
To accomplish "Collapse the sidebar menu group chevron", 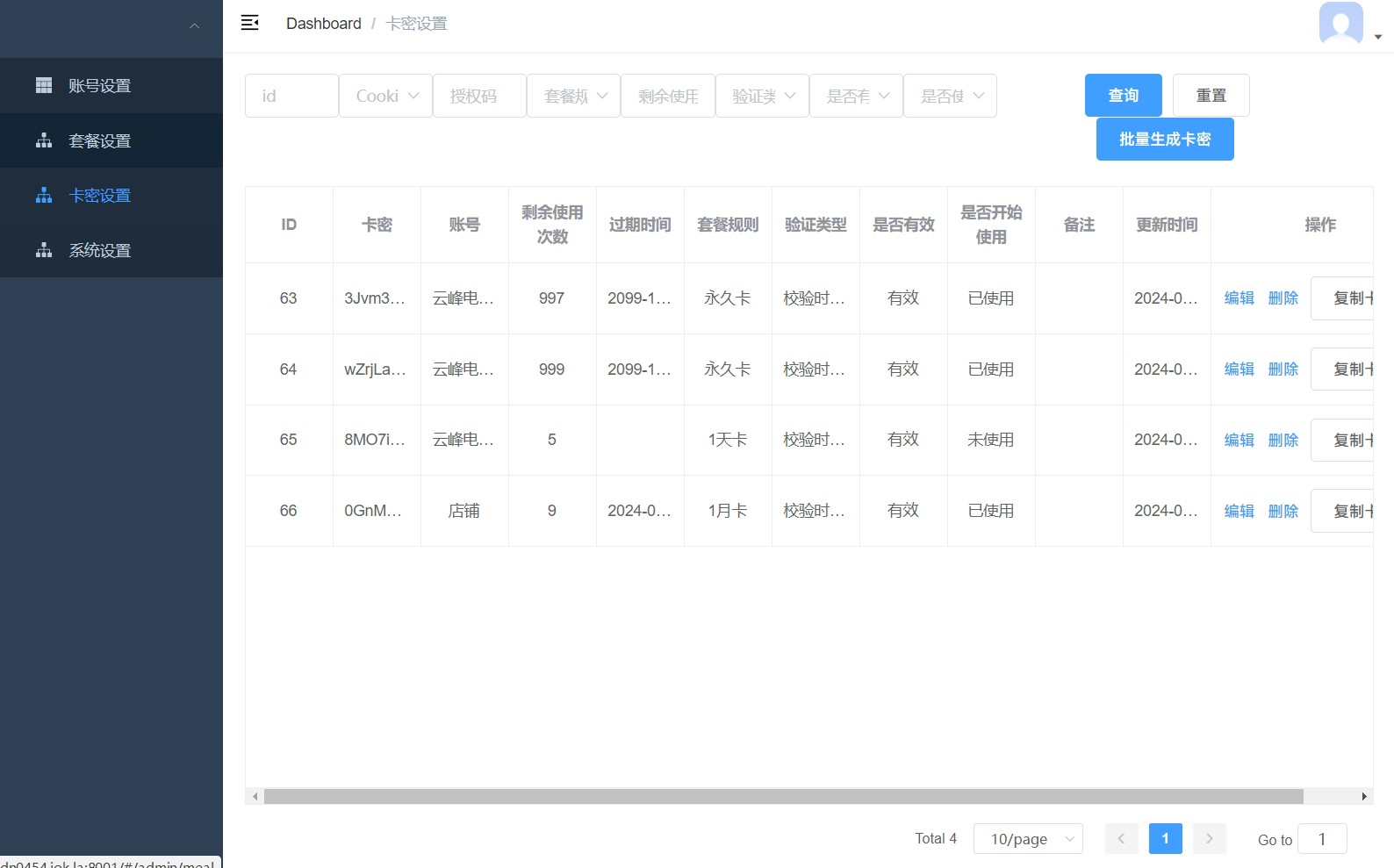I will click(x=194, y=26).
